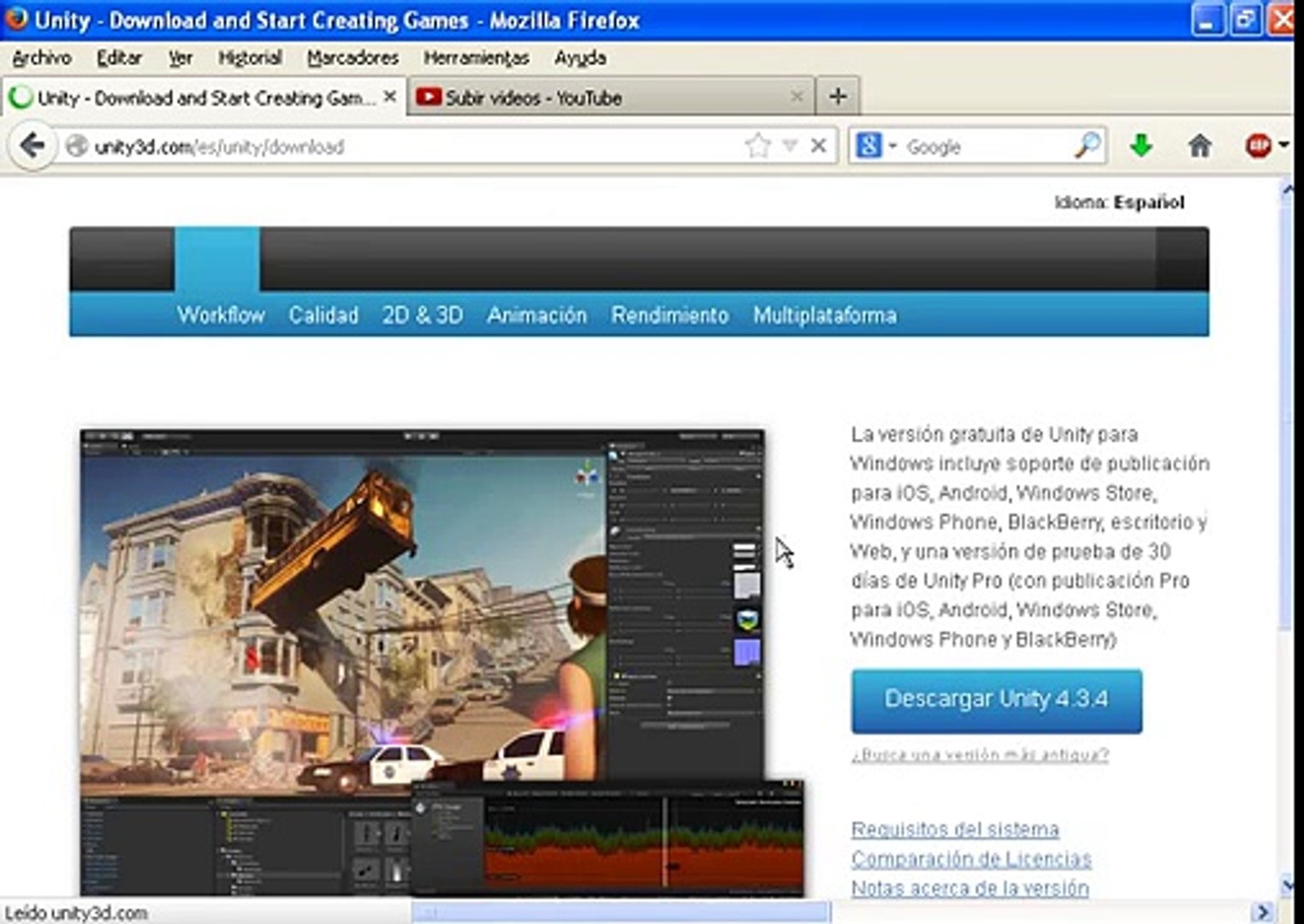Click the highlighted blue tab in the Unity header

tap(217, 259)
